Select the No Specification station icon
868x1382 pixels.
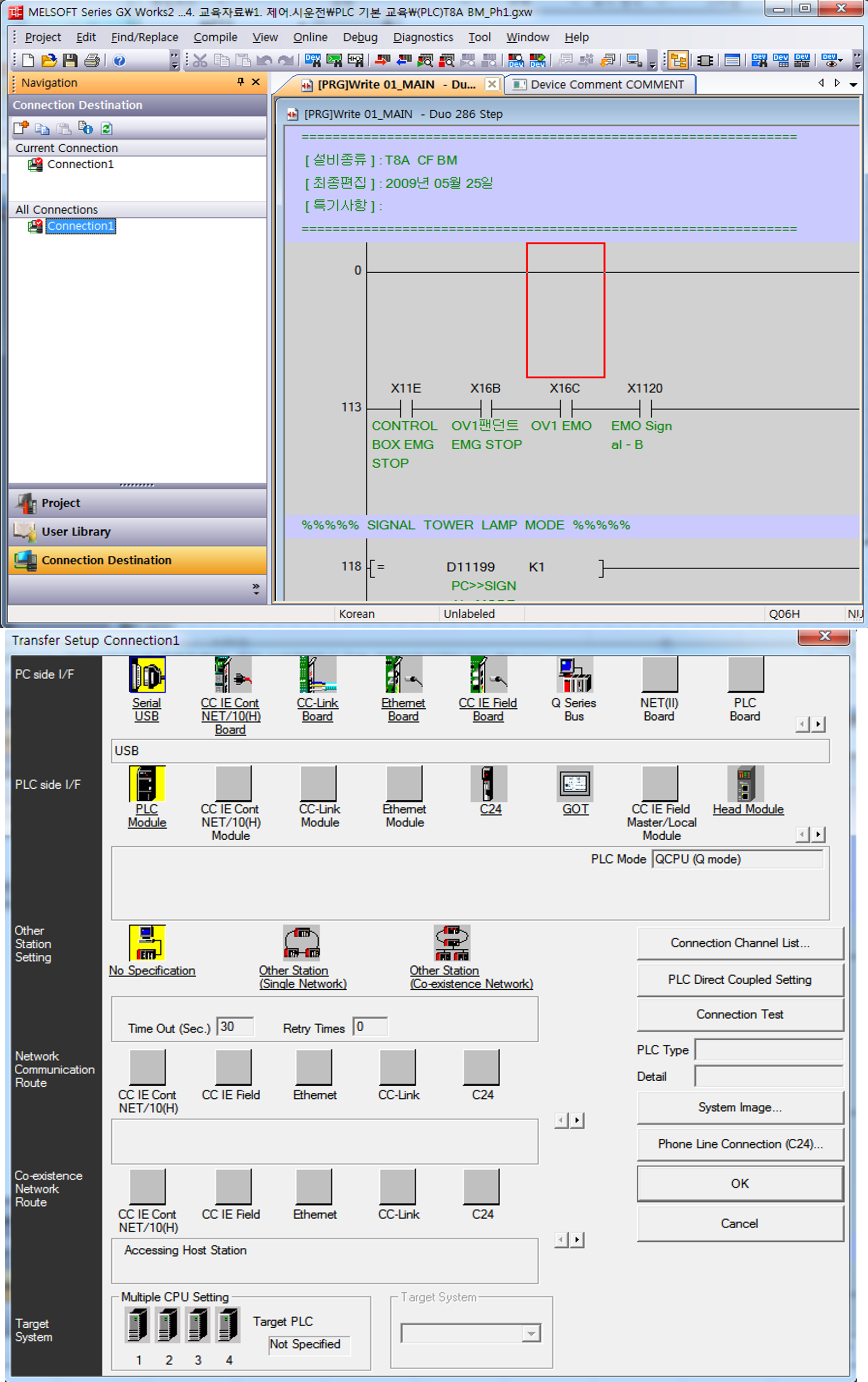point(147,942)
